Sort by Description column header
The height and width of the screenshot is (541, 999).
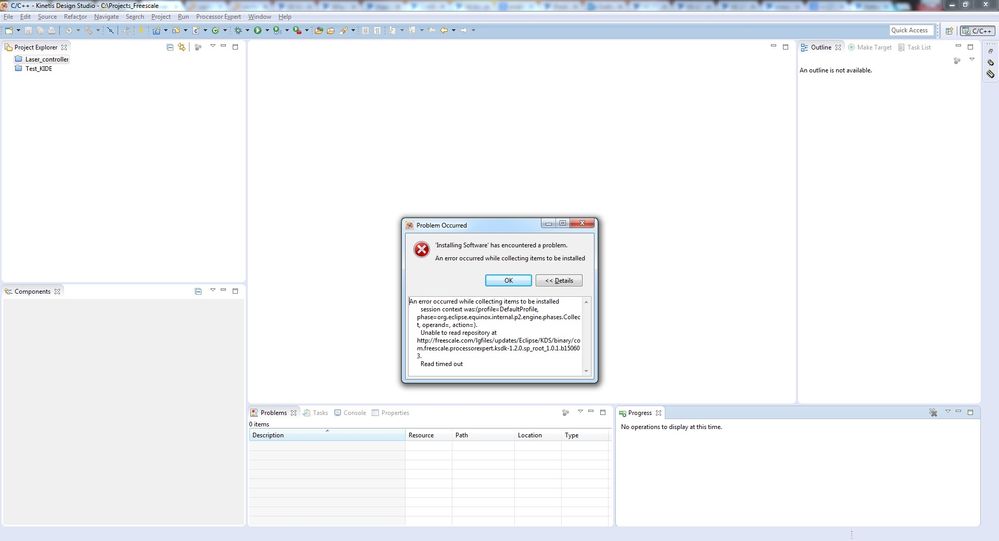327,435
